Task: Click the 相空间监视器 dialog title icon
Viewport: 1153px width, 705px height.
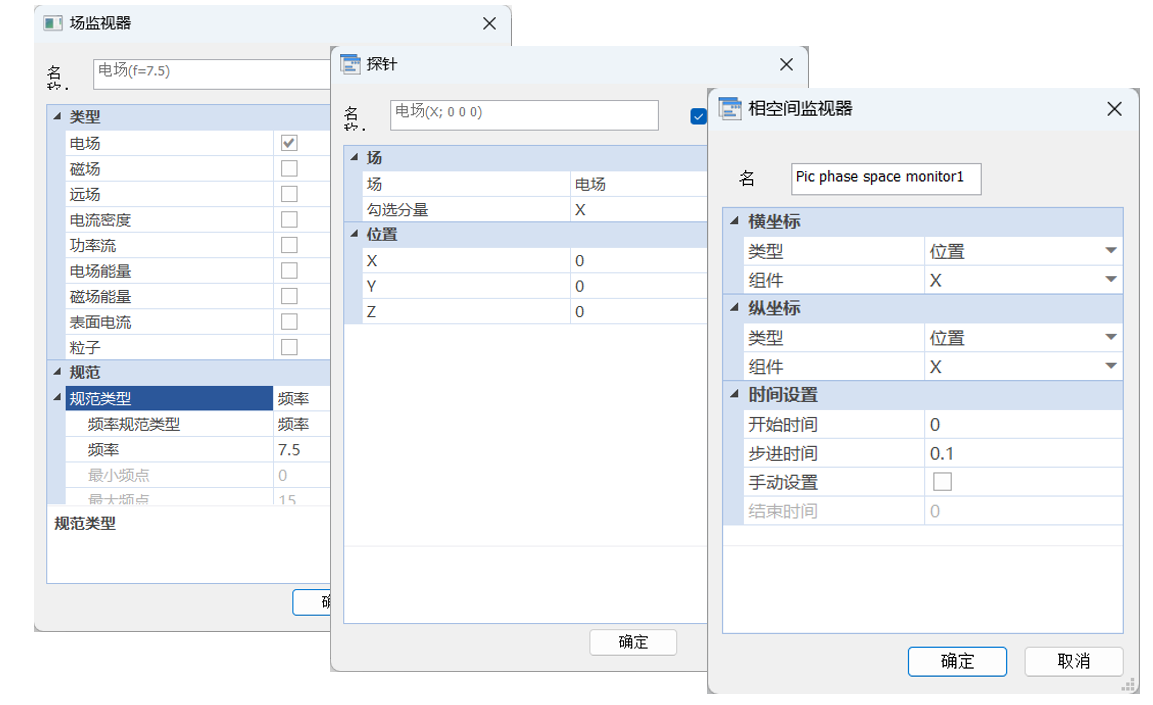Action: [730, 108]
